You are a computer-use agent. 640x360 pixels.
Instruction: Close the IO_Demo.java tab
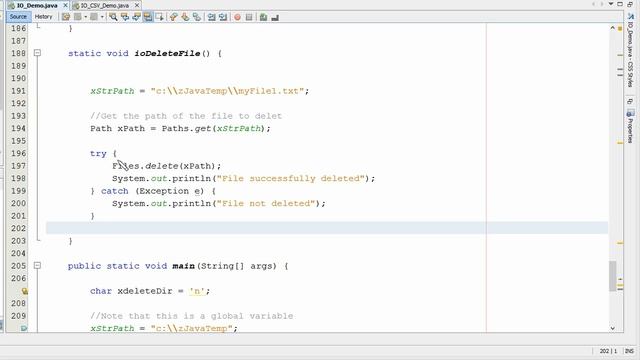[65, 5]
